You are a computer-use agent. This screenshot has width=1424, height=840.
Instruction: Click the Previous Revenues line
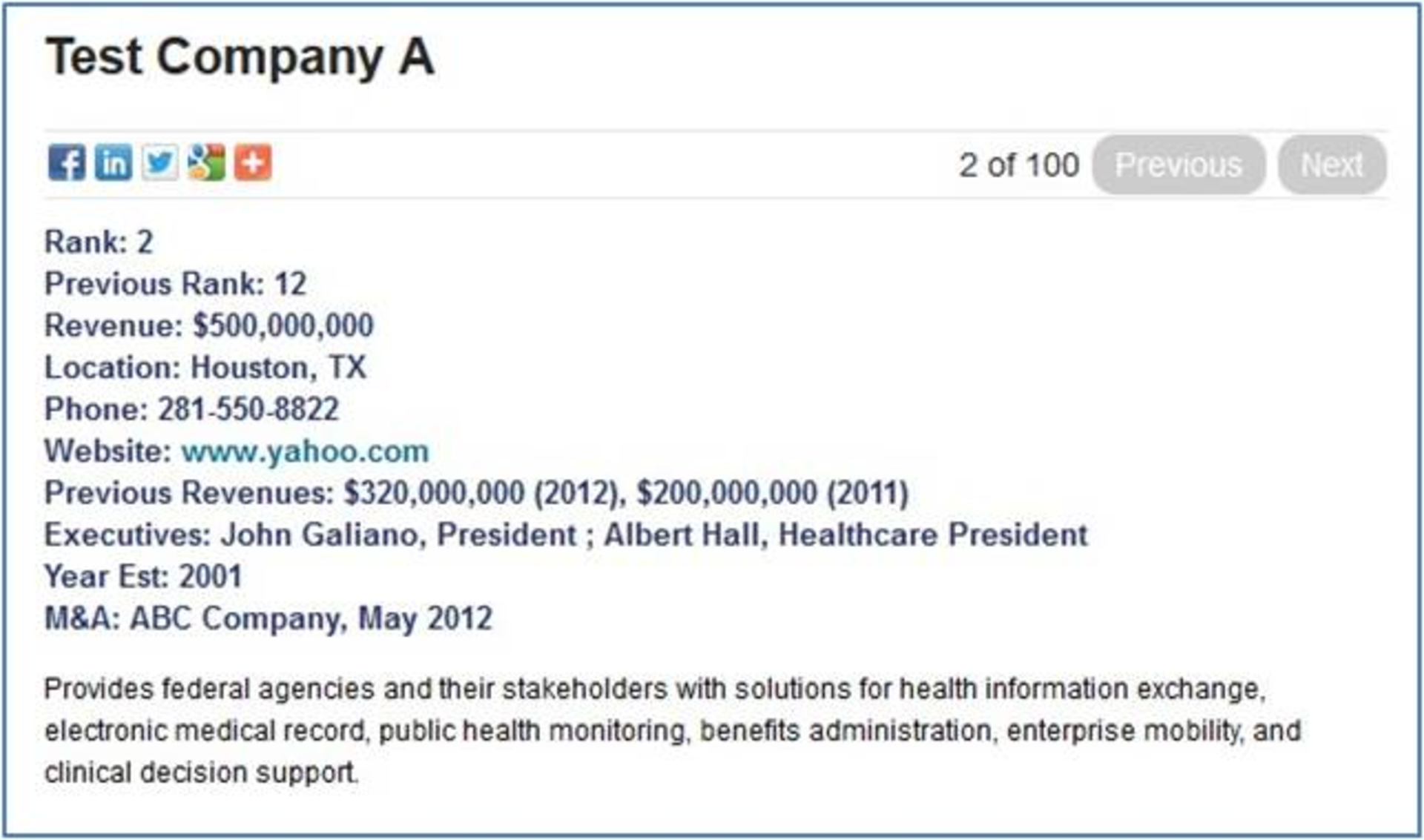tap(476, 493)
